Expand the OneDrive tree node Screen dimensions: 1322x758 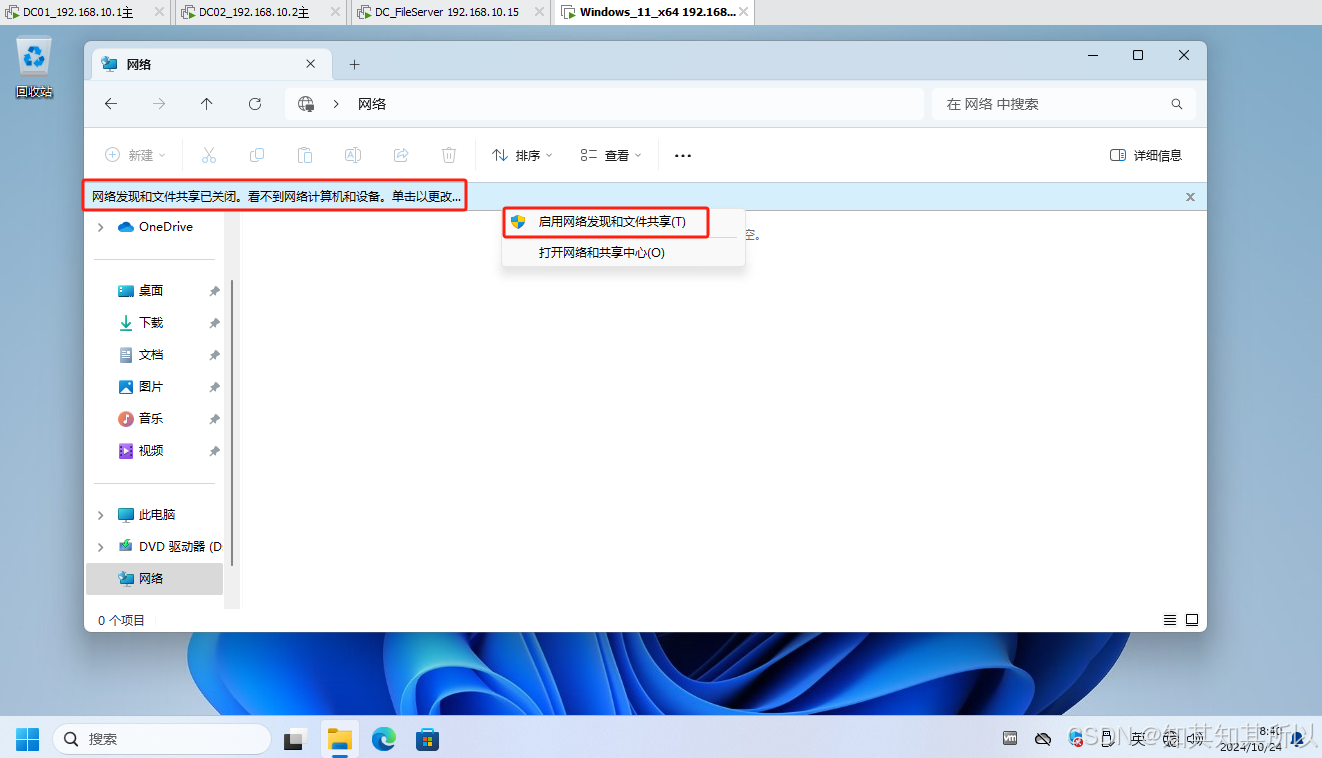coord(100,227)
